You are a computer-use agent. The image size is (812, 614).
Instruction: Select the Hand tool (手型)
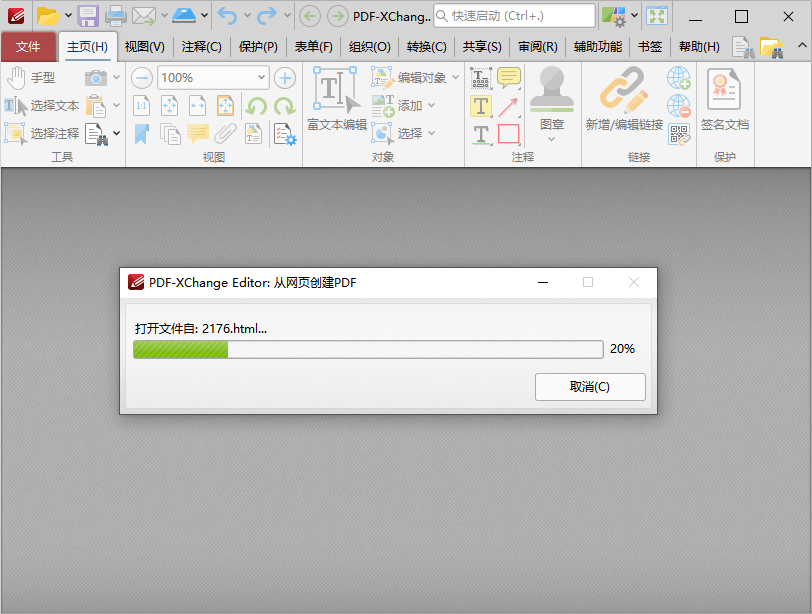30,76
